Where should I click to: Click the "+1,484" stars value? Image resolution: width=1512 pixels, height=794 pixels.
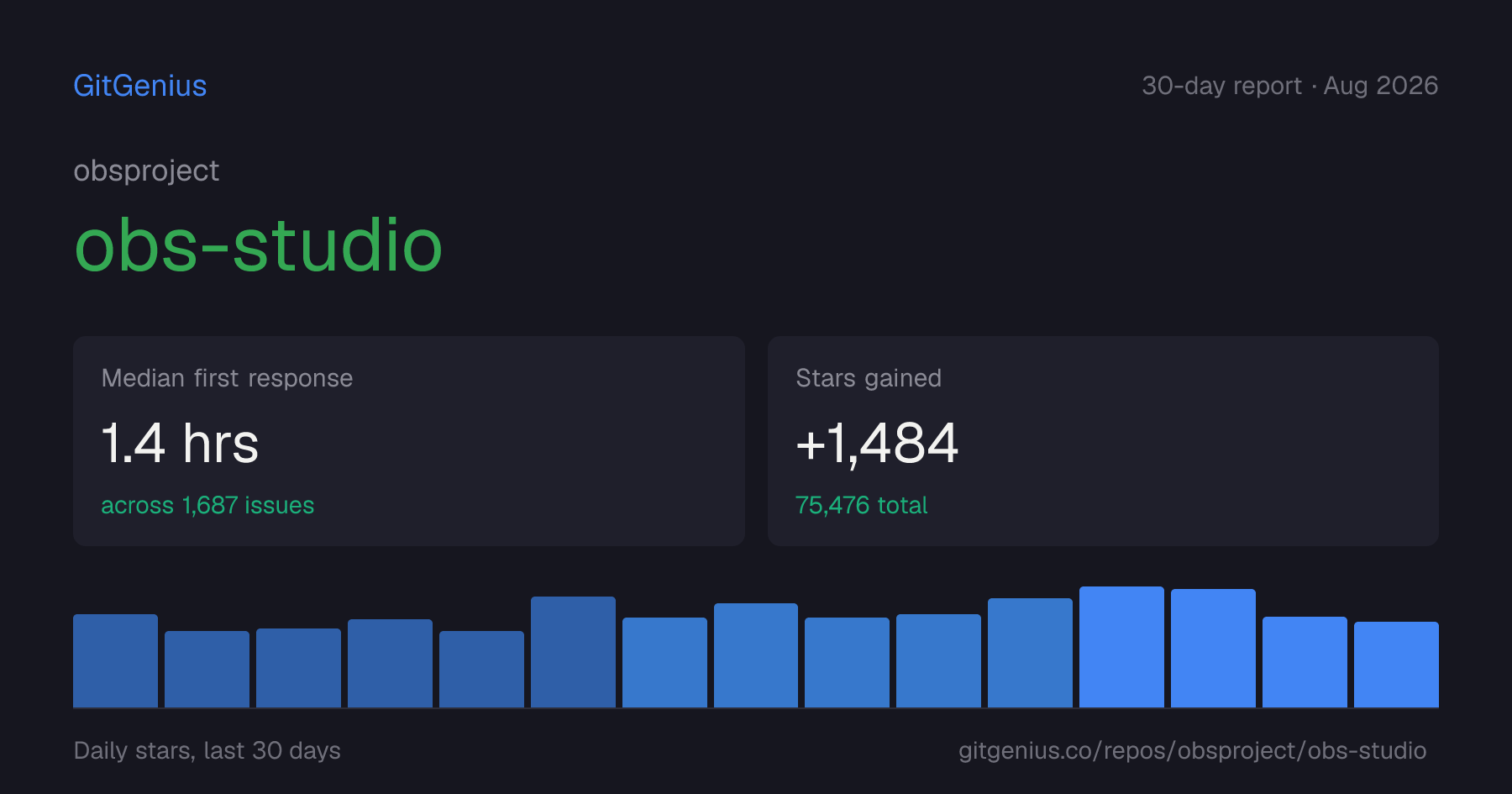pos(877,443)
